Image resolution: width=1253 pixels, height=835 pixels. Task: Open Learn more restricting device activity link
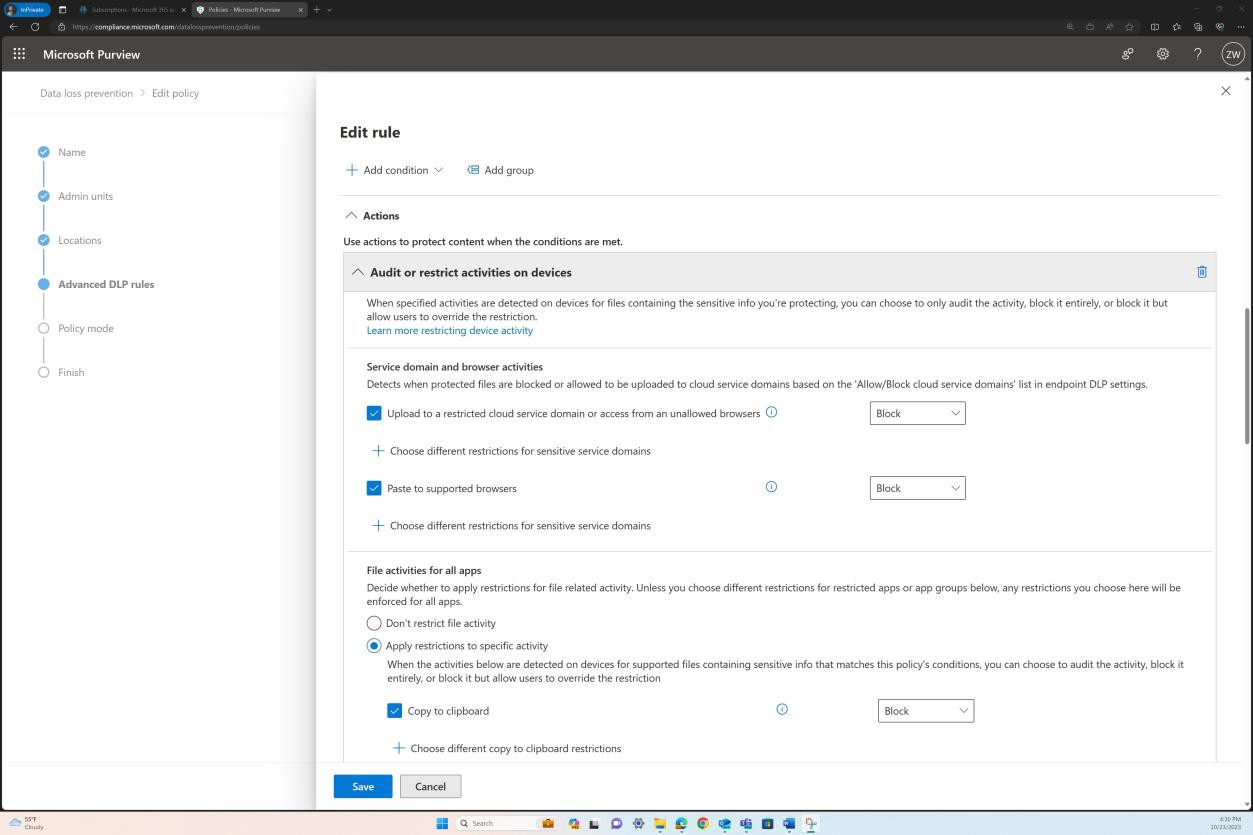click(449, 330)
